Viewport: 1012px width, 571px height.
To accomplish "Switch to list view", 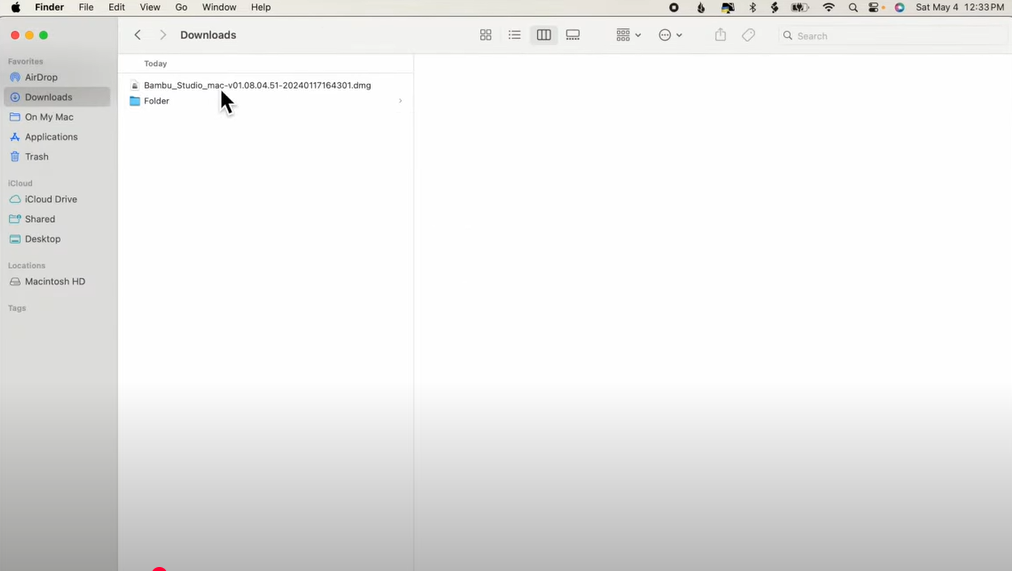I will (x=514, y=35).
